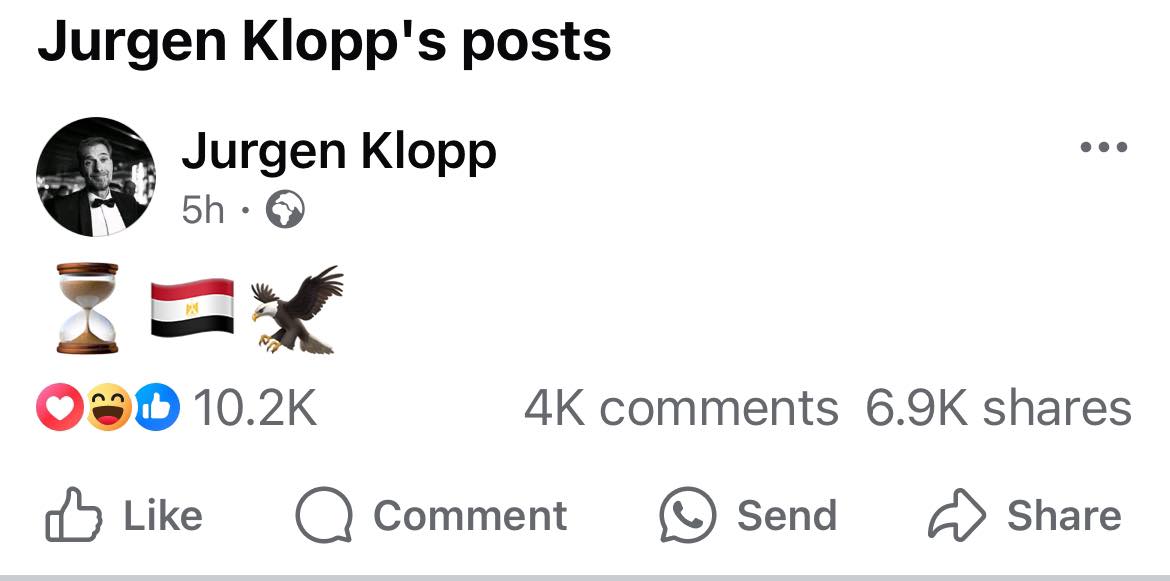
Task: View the 6.9K shares list
Action: (997, 409)
